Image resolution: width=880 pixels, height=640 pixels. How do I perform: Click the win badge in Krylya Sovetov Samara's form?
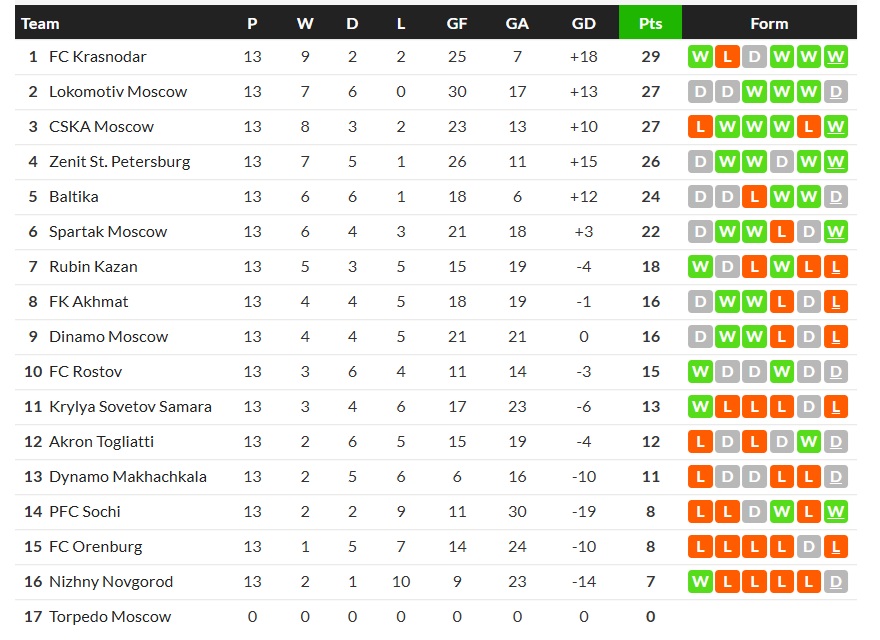700,407
